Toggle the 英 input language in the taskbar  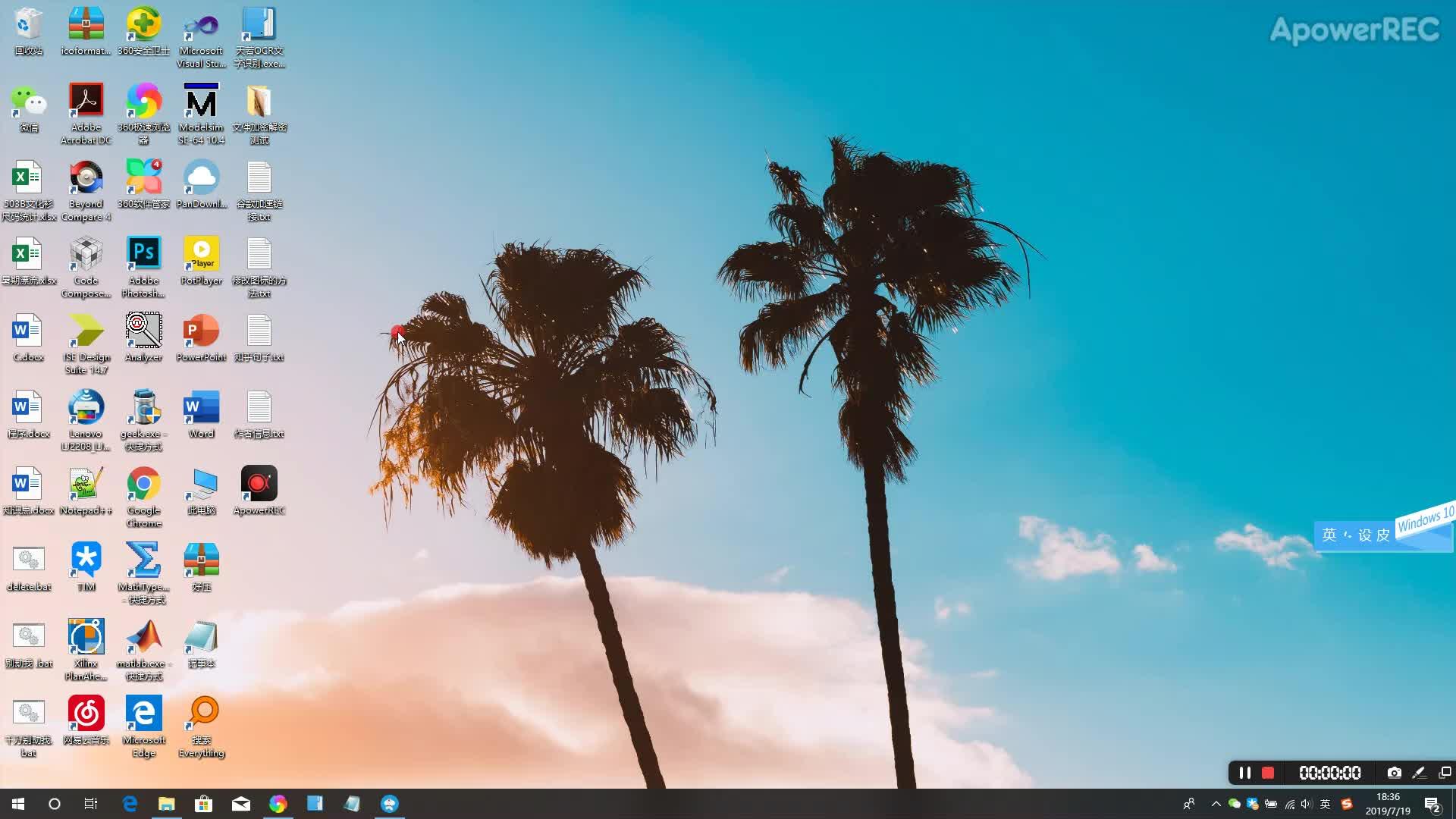click(1325, 804)
